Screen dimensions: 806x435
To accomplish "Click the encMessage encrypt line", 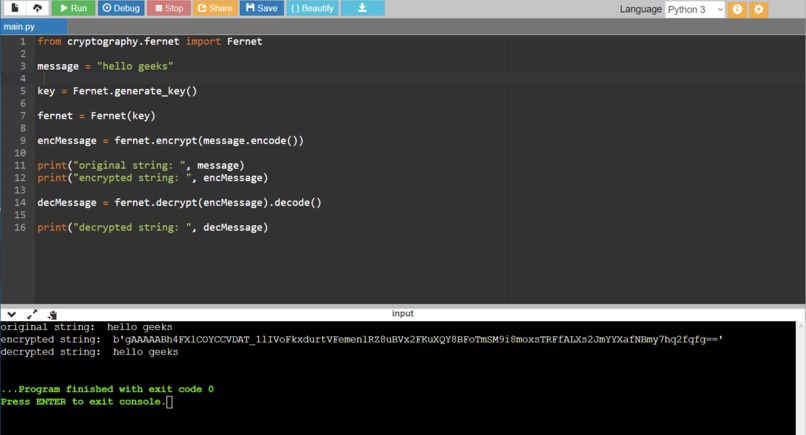I will 170,140.
